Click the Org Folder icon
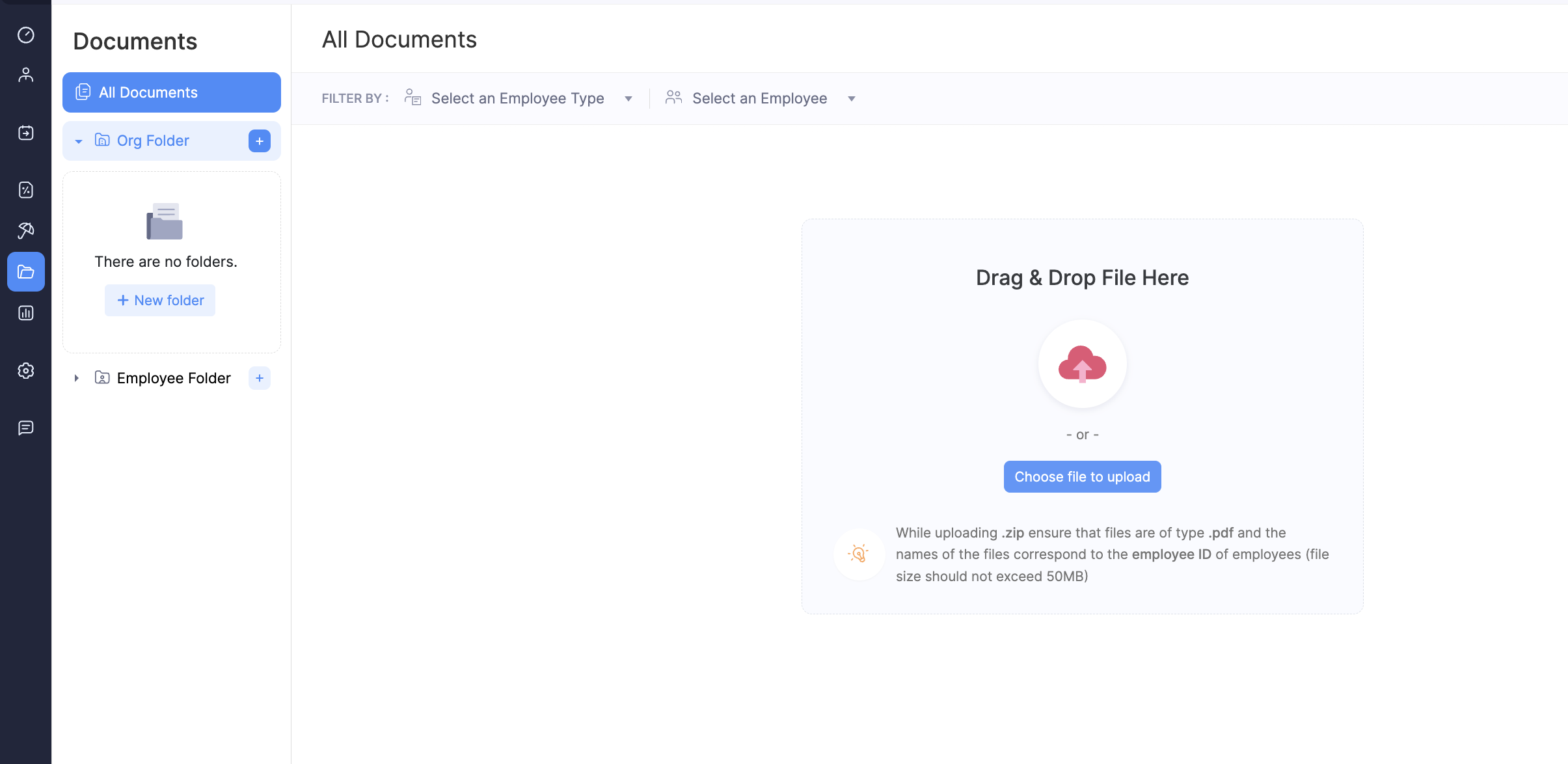Image resolution: width=1568 pixels, height=764 pixels. click(x=102, y=140)
